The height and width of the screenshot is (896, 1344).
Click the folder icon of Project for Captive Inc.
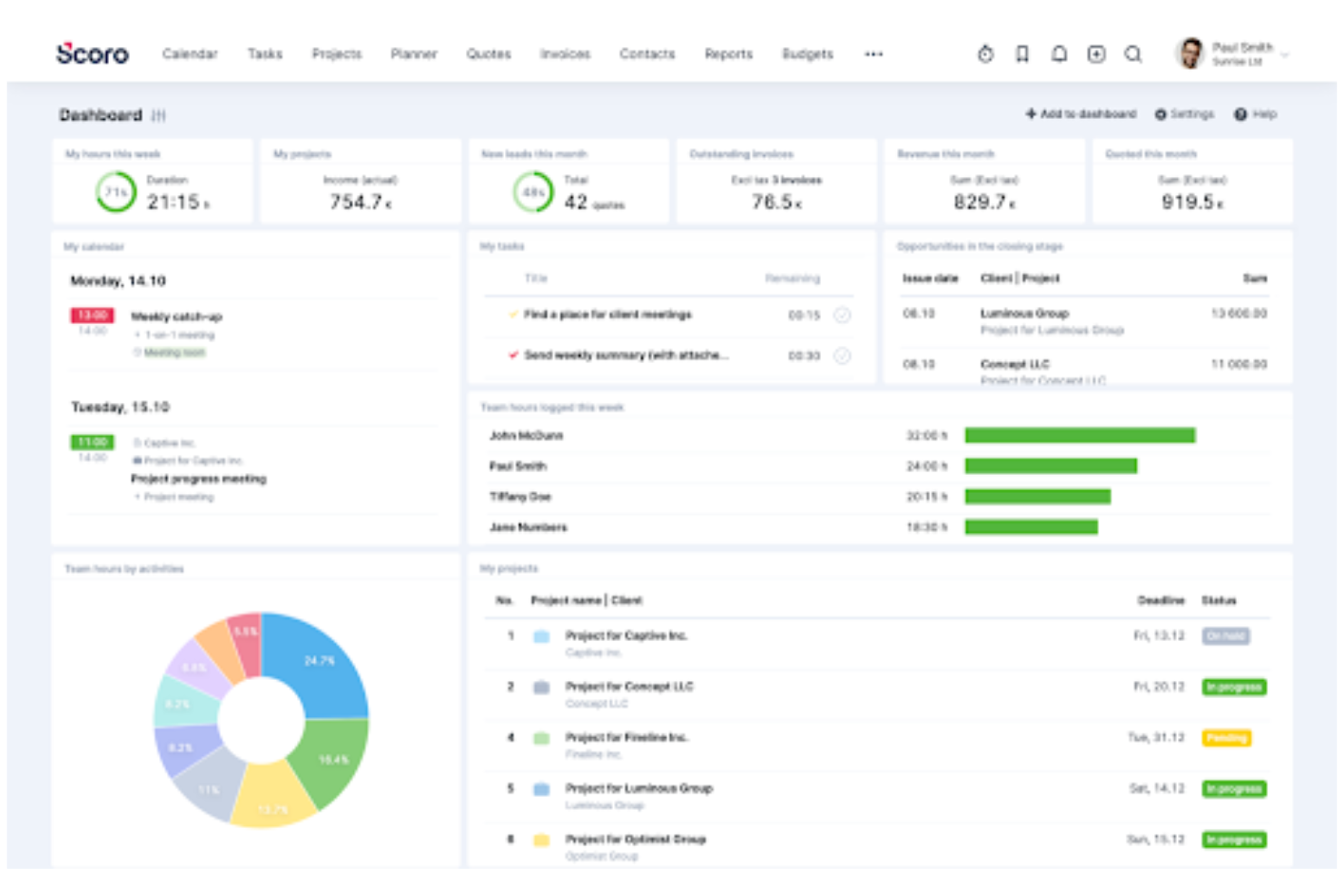[x=541, y=636]
